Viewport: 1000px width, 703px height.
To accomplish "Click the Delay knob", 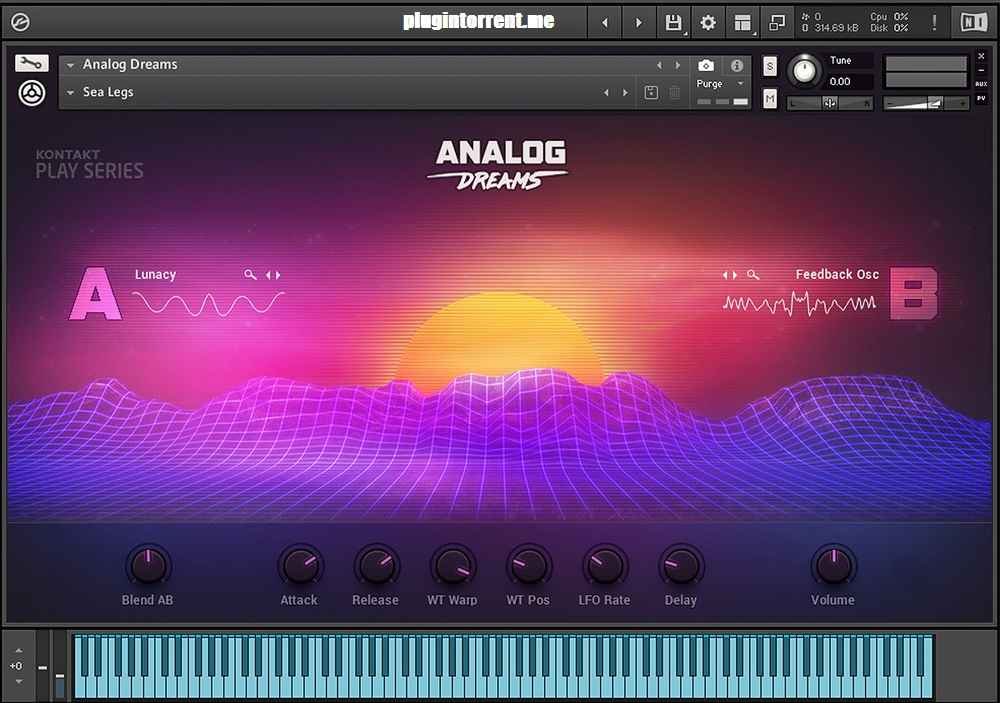I will 681,566.
